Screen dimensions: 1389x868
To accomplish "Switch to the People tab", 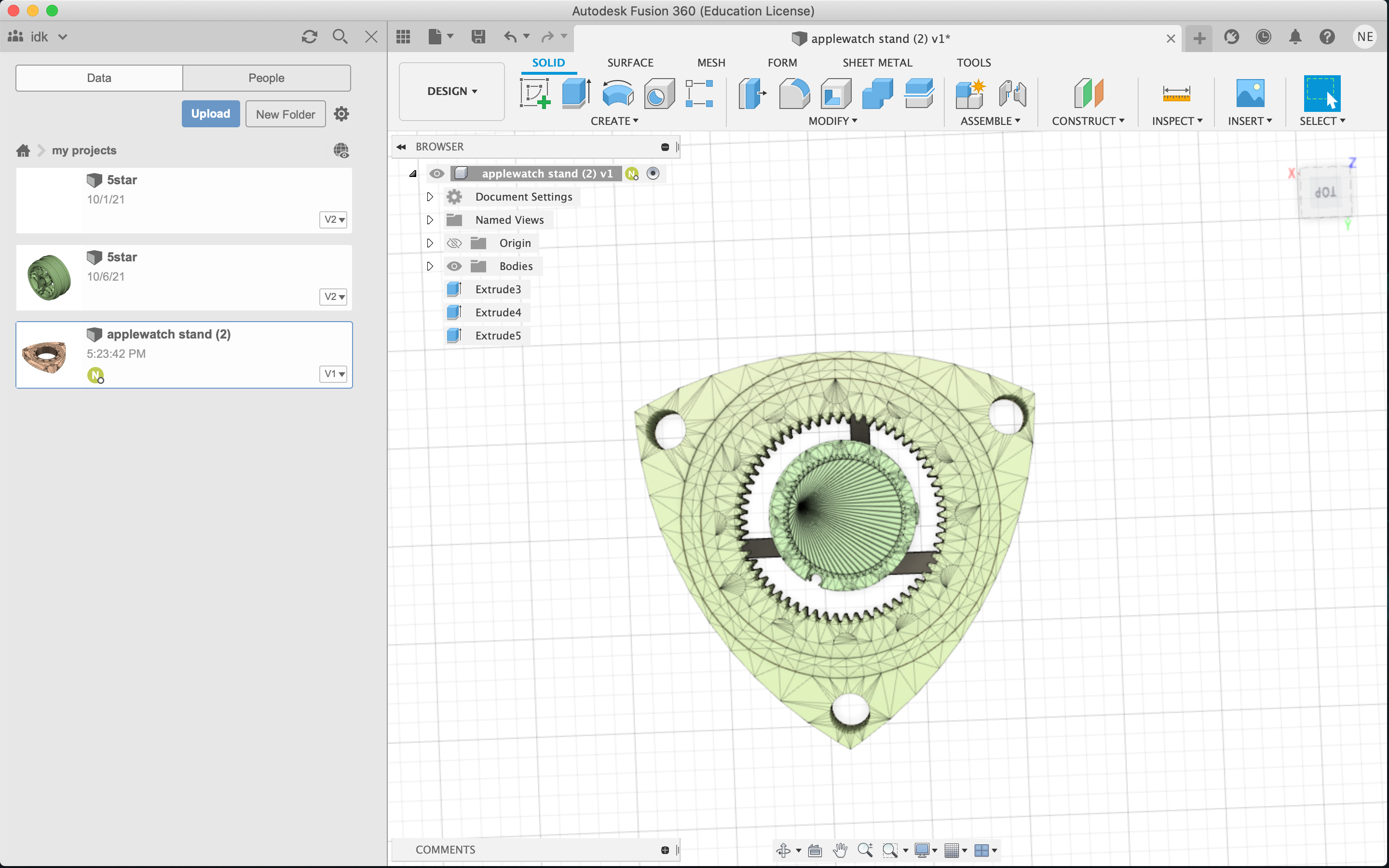I will (x=266, y=78).
